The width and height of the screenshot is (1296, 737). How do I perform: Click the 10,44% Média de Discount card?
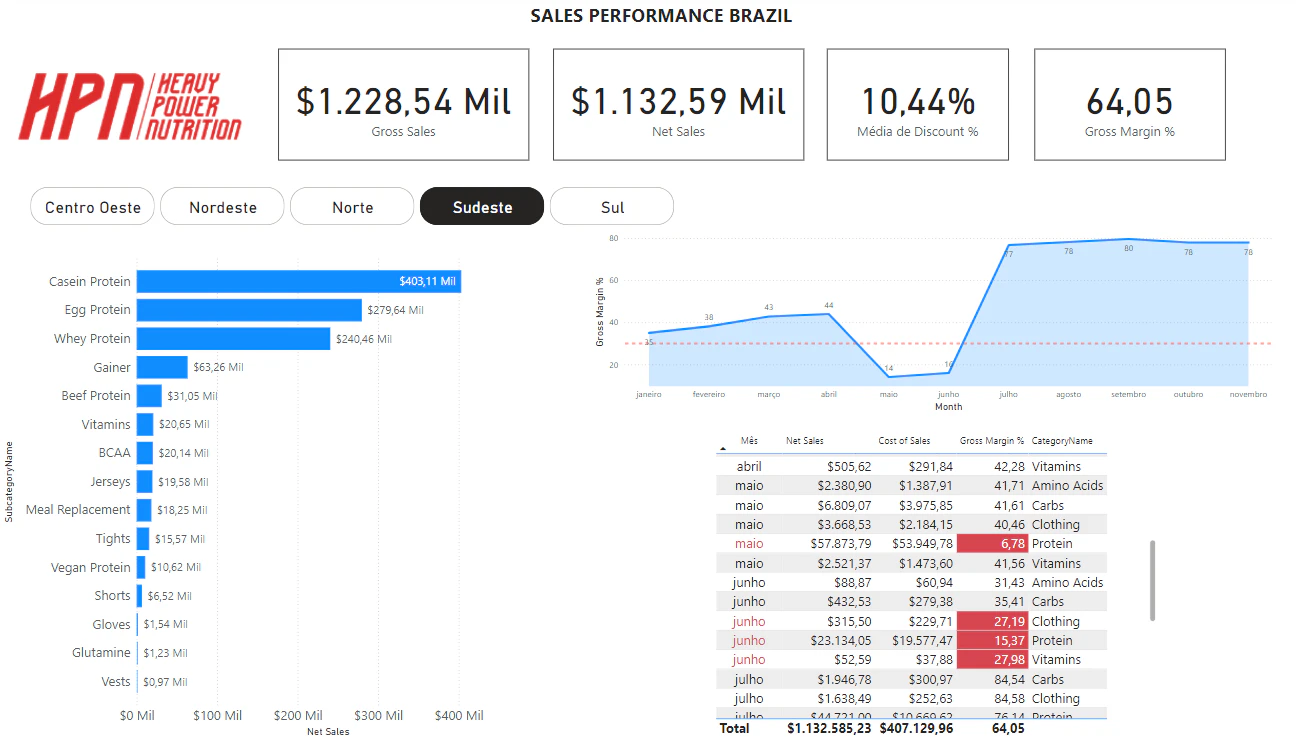[x=918, y=103]
